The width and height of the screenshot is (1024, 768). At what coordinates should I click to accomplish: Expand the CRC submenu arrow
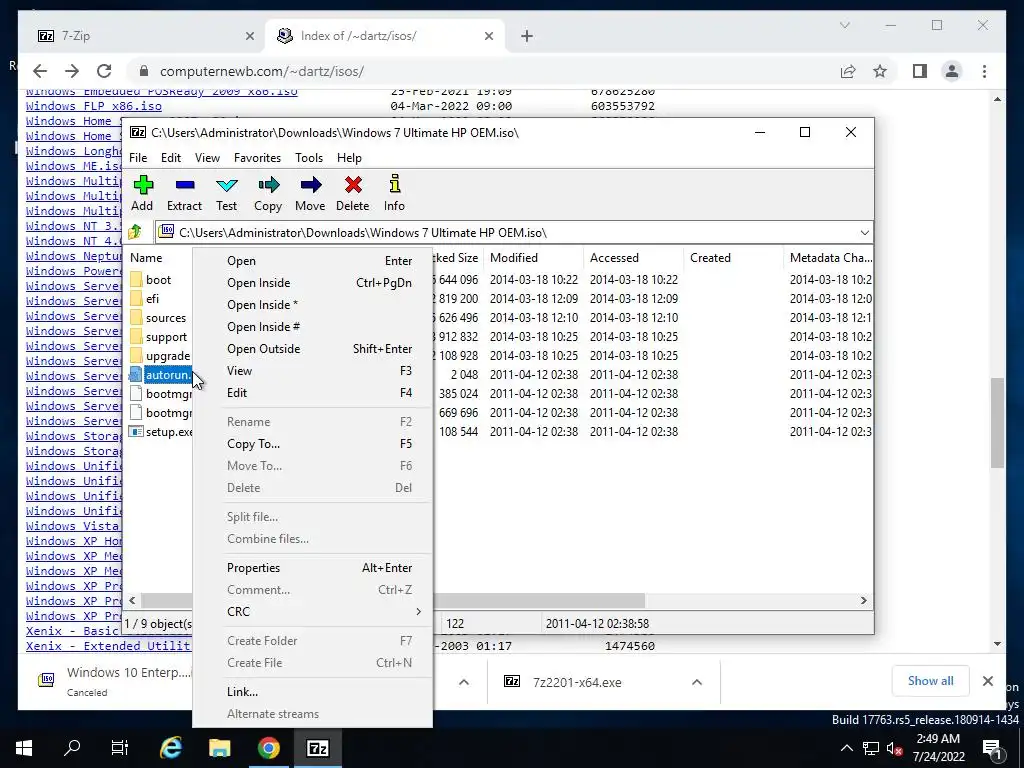coord(419,612)
